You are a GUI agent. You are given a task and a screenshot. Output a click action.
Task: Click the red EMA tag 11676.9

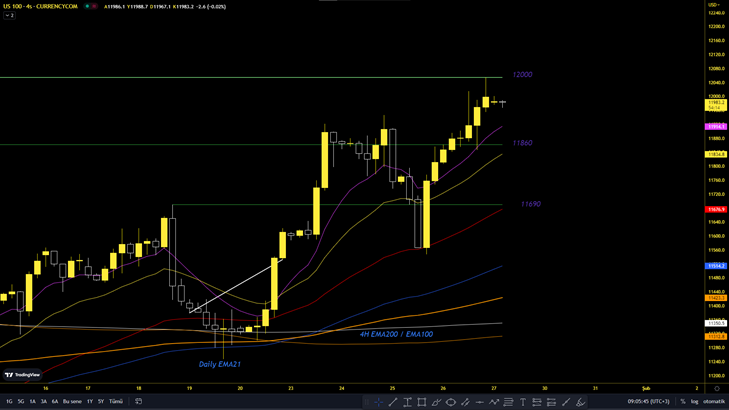pyautogui.click(x=716, y=210)
